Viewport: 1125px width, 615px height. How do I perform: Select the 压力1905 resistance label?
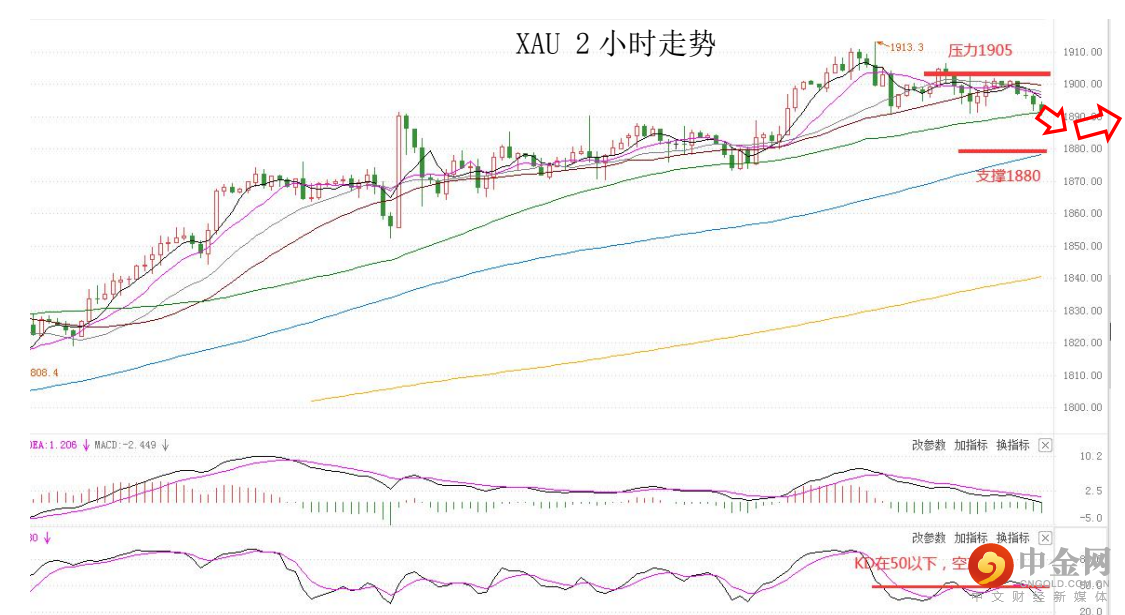980,50
